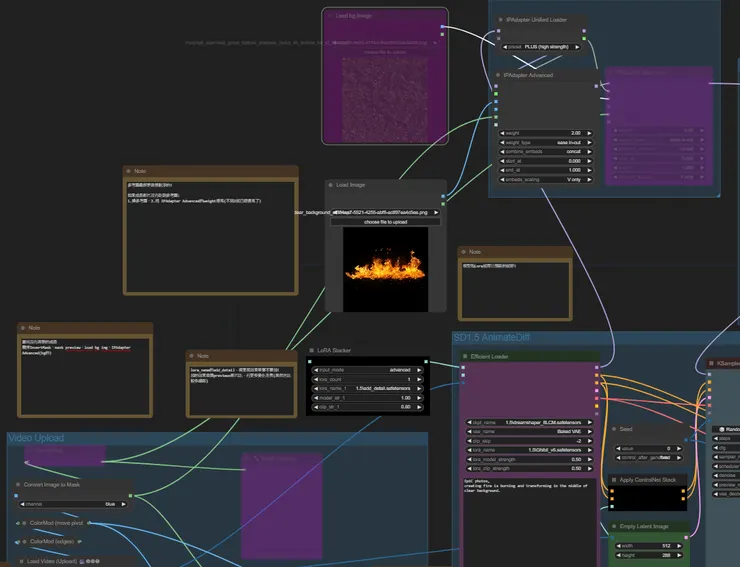Click the green output socket of IPAdapter Unified Loader

tap(584, 38)
